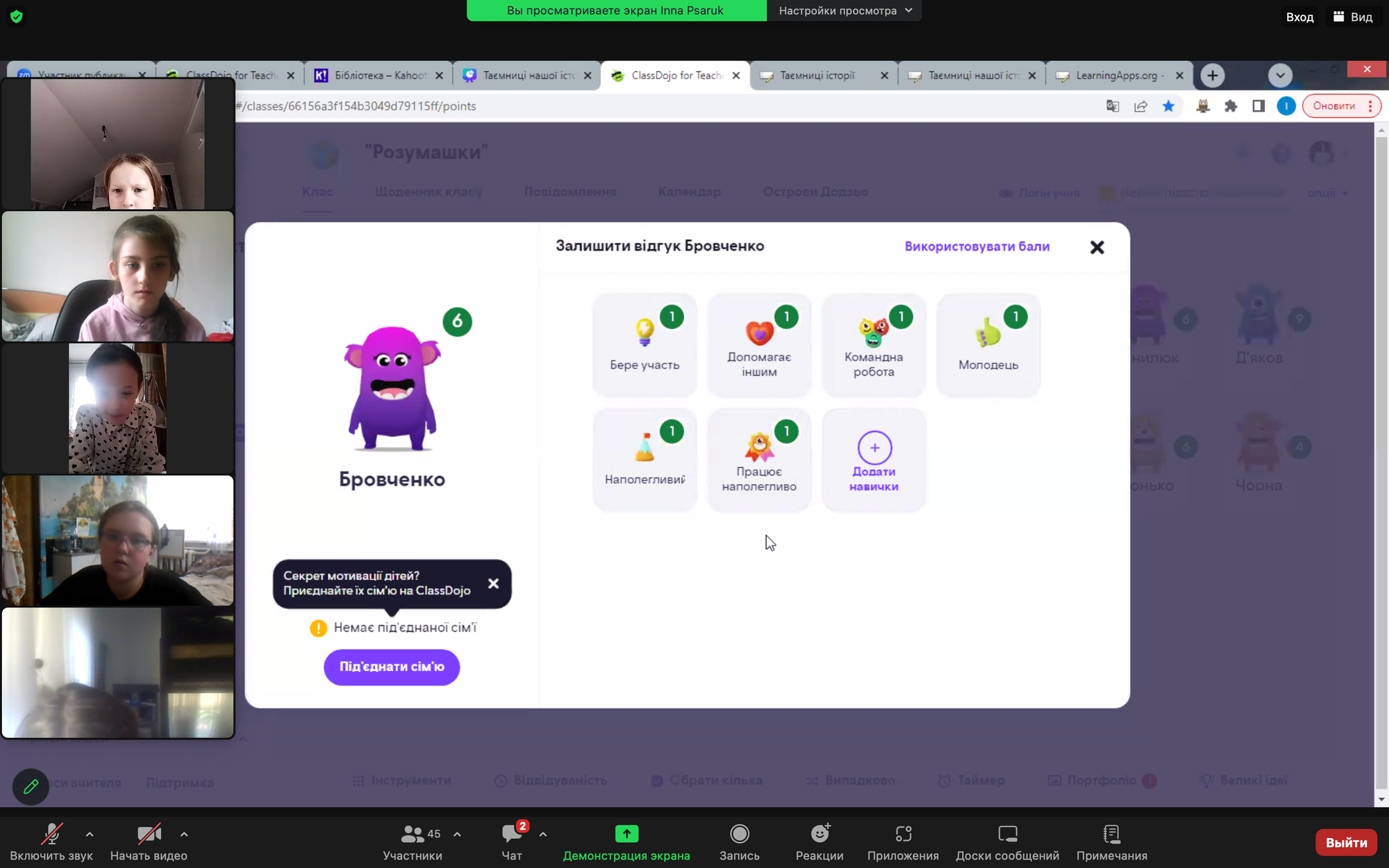Switch to 'Бібліотека – Kahoot' tab
Viewport: 1389px width, 868px height.
(x=379, y=75)
